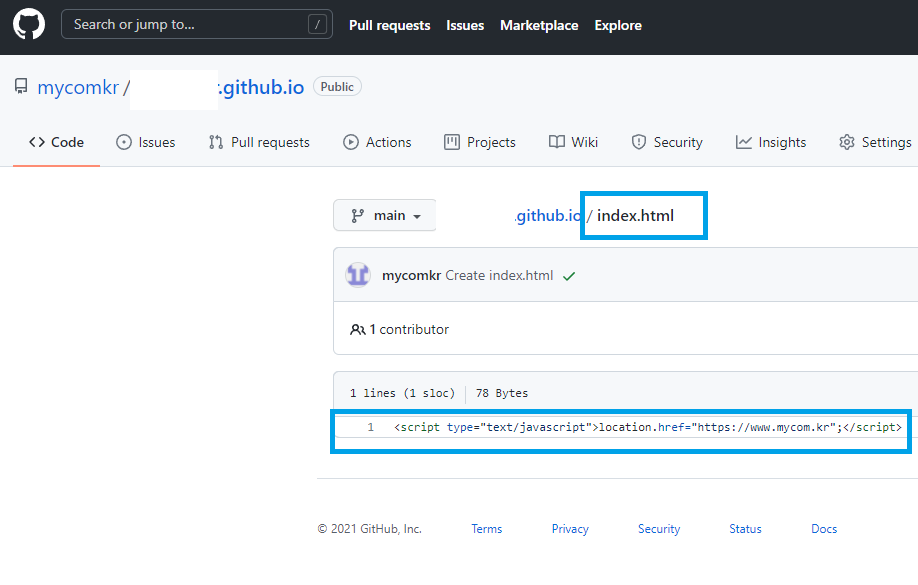Screen dimensions: 918x585
Task: Click the slash shortcut key icon
Action: [317, 25]
